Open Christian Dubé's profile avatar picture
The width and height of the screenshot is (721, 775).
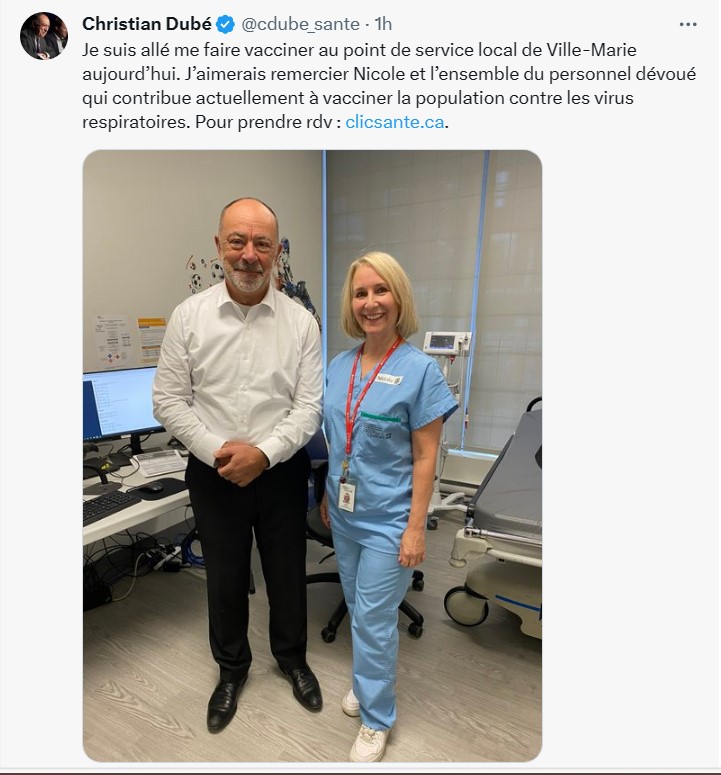[x=43, y=36]
